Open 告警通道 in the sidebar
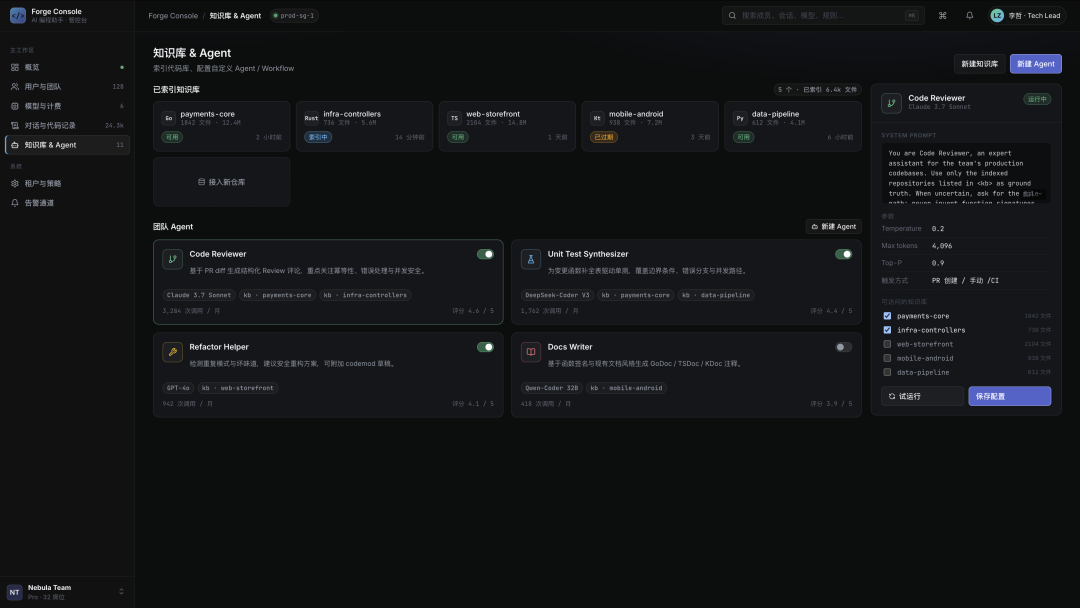 point(68,202)
